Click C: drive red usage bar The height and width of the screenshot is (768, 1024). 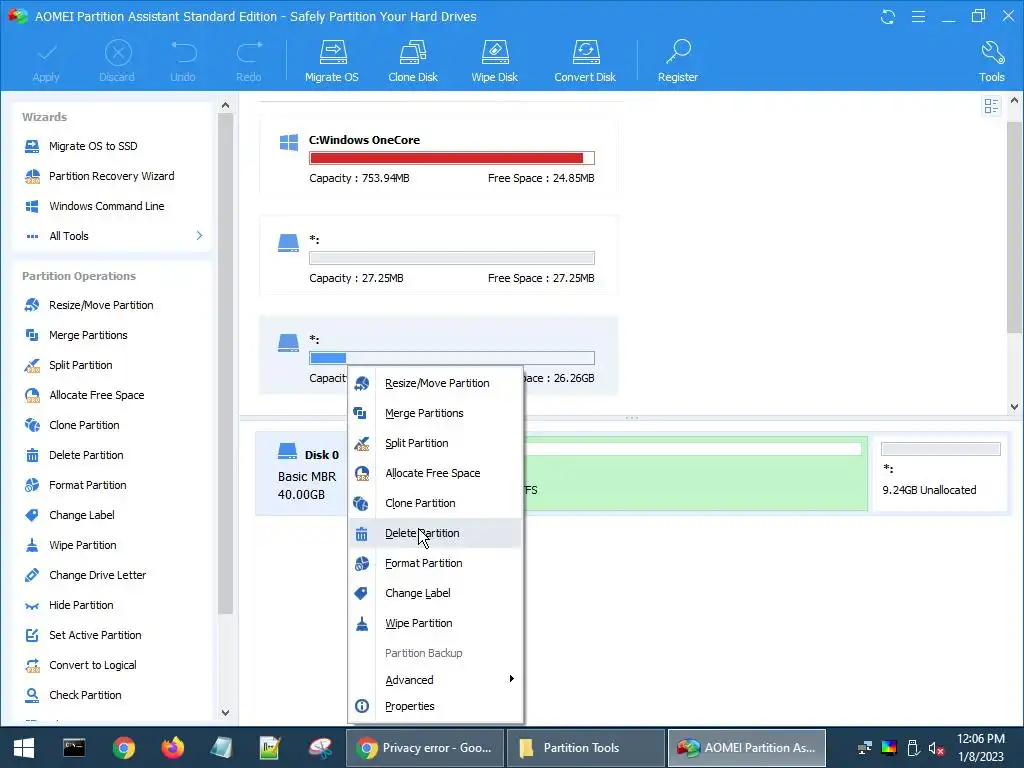[451, 158]
